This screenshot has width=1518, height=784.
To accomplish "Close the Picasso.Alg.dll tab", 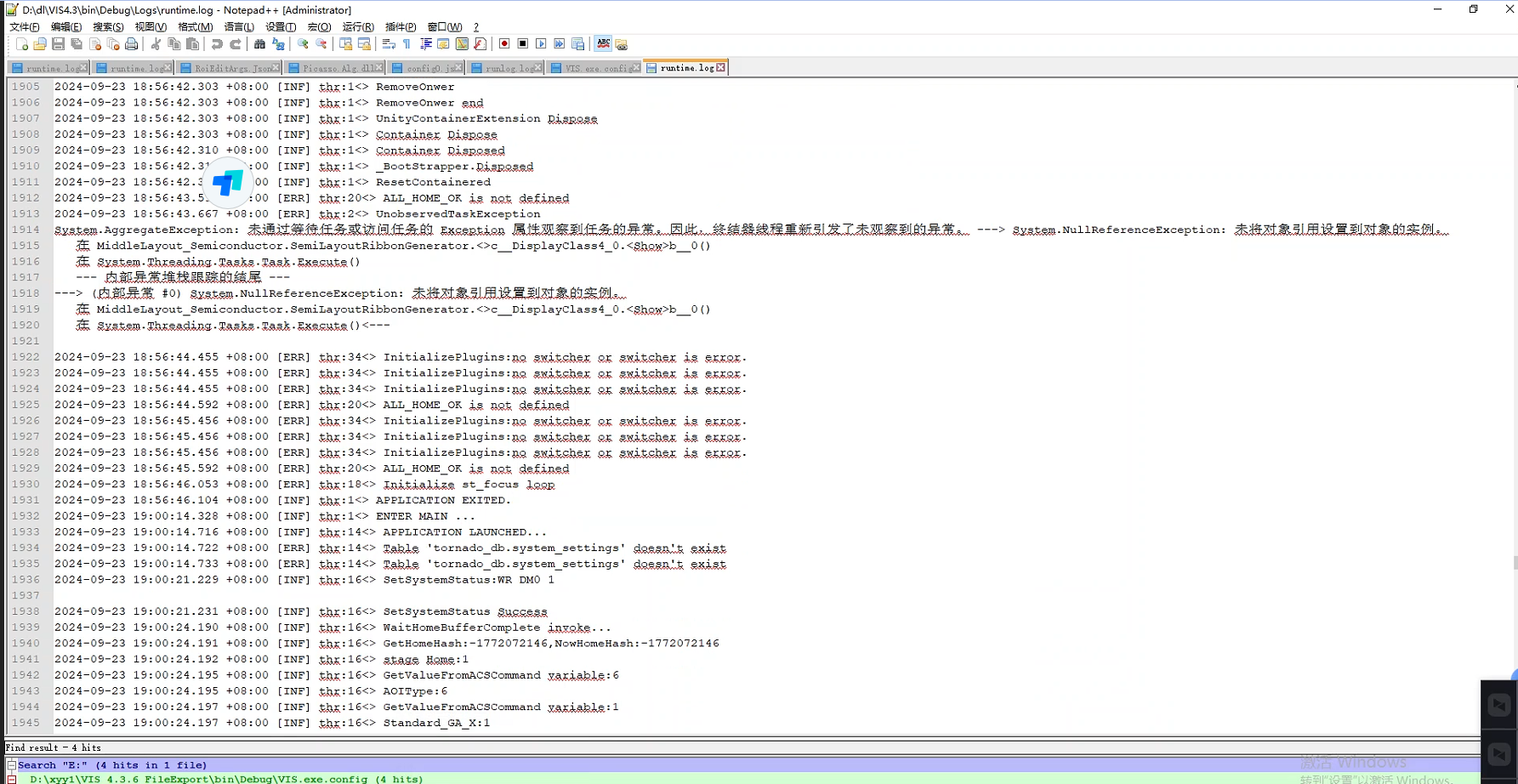I will tap(378, 68).
